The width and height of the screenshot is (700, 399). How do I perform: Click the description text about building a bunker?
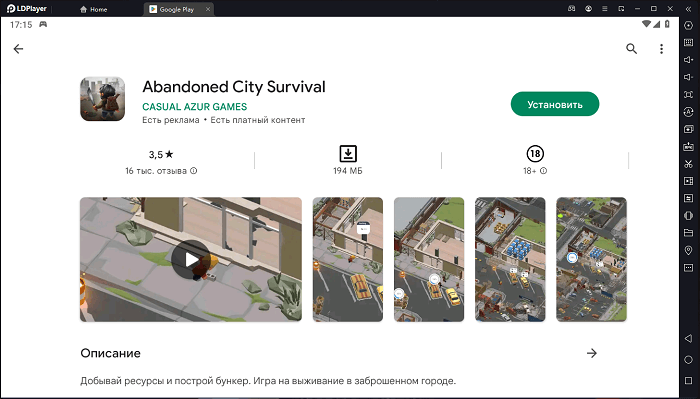click(x=268, y=381)
